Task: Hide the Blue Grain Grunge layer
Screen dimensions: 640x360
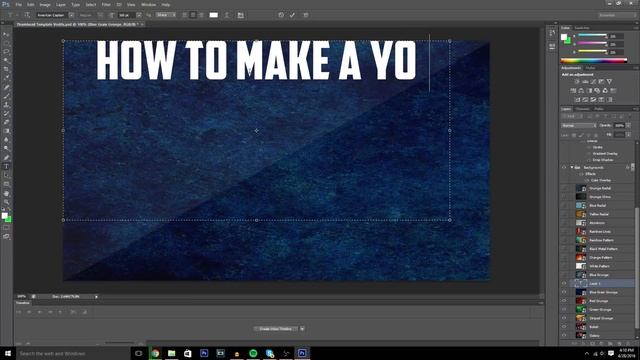Action: click(564, 292)
